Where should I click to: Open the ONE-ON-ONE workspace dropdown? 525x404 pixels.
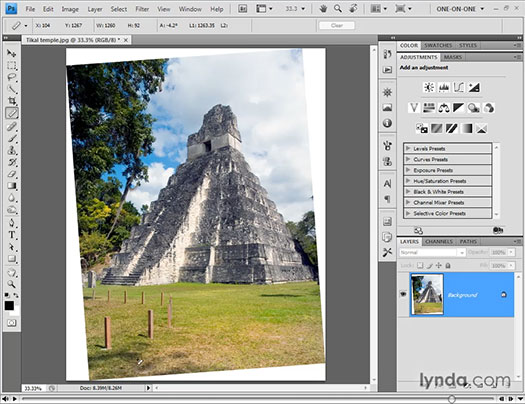(460, 9)
